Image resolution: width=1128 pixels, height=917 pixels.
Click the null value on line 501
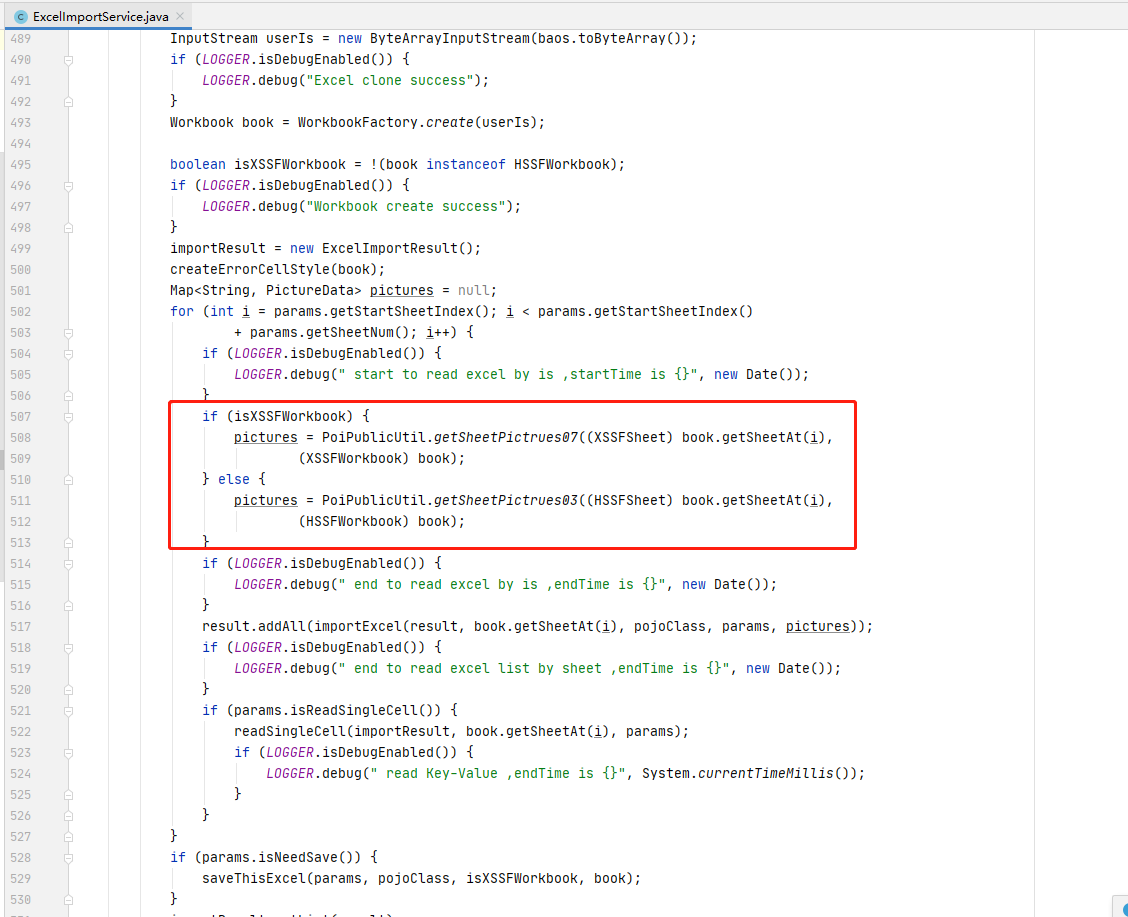(x=473, y=290)
